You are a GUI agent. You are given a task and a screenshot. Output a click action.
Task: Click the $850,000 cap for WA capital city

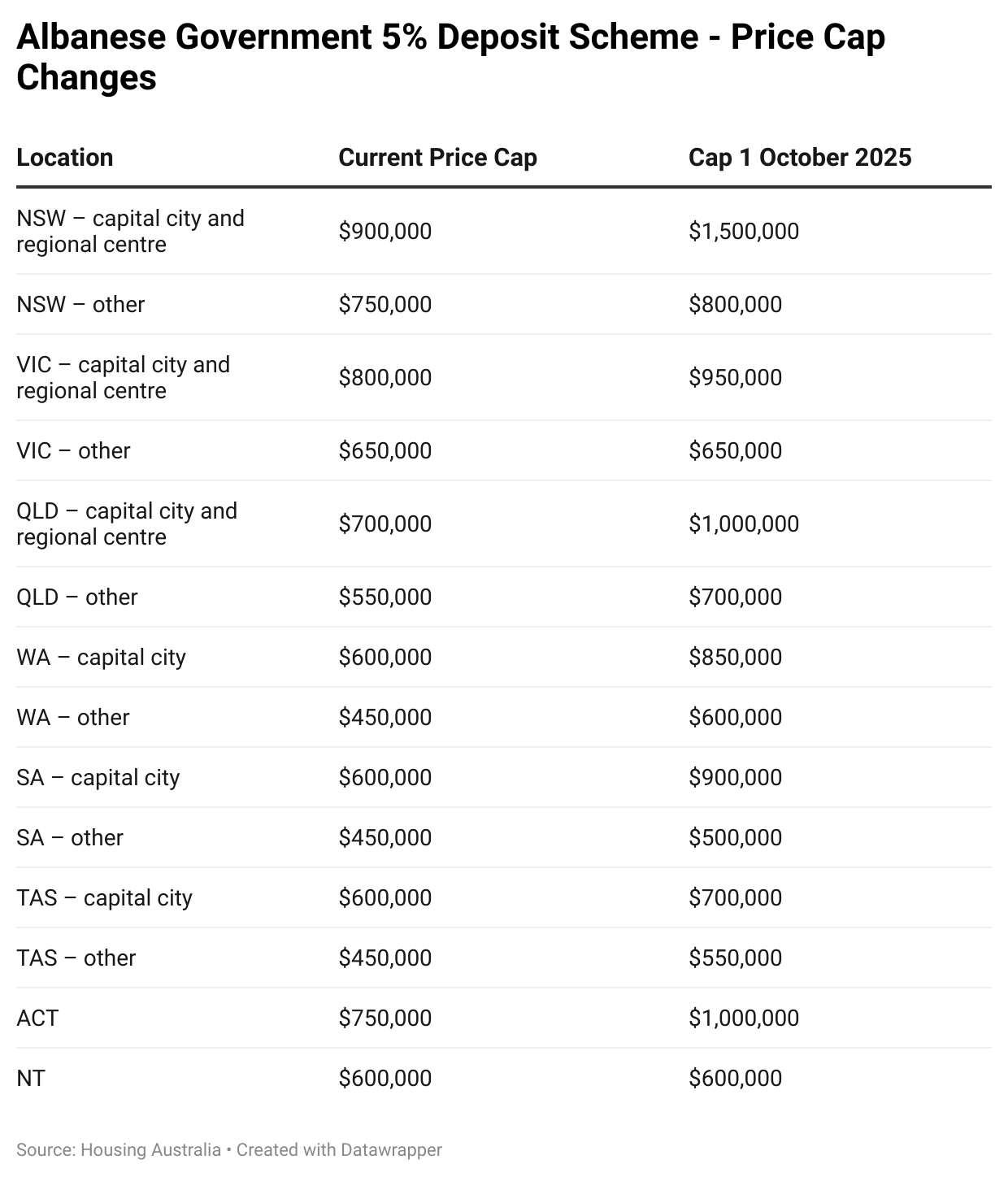pos(735,658)
